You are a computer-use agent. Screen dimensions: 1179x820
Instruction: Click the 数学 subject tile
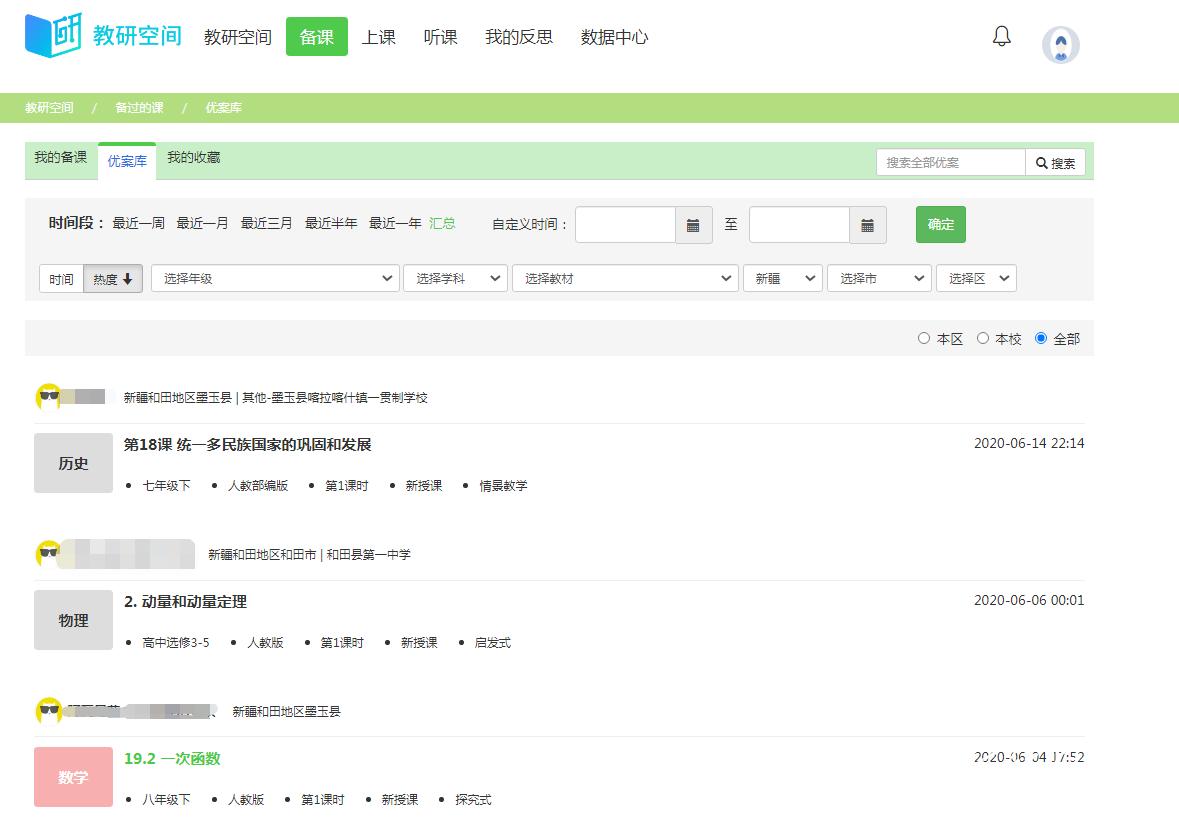click(x=73, y=777)
